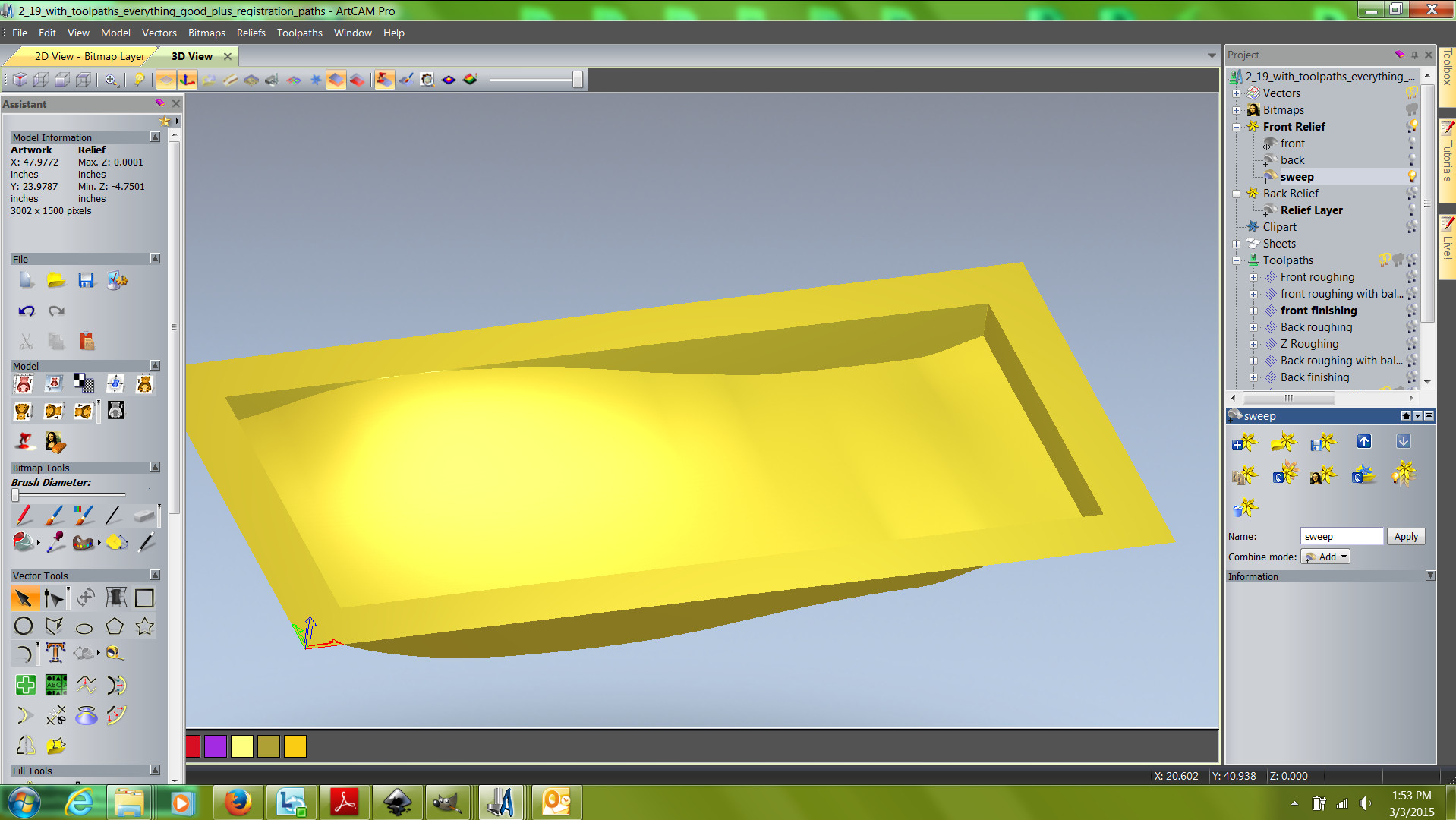Click the green plus vector tool
Image resolution: width=1456 pixels, height=820 pixels.
(25, 685)
